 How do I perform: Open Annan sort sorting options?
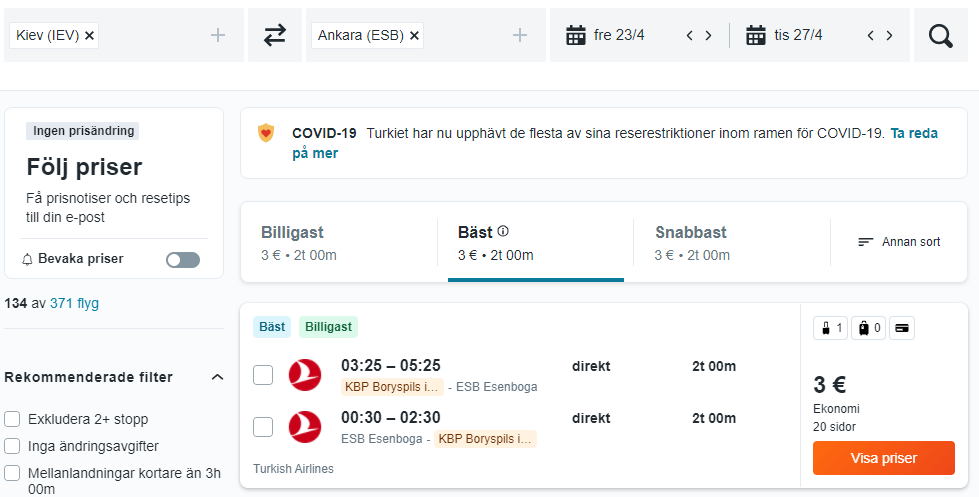point(899,242)
